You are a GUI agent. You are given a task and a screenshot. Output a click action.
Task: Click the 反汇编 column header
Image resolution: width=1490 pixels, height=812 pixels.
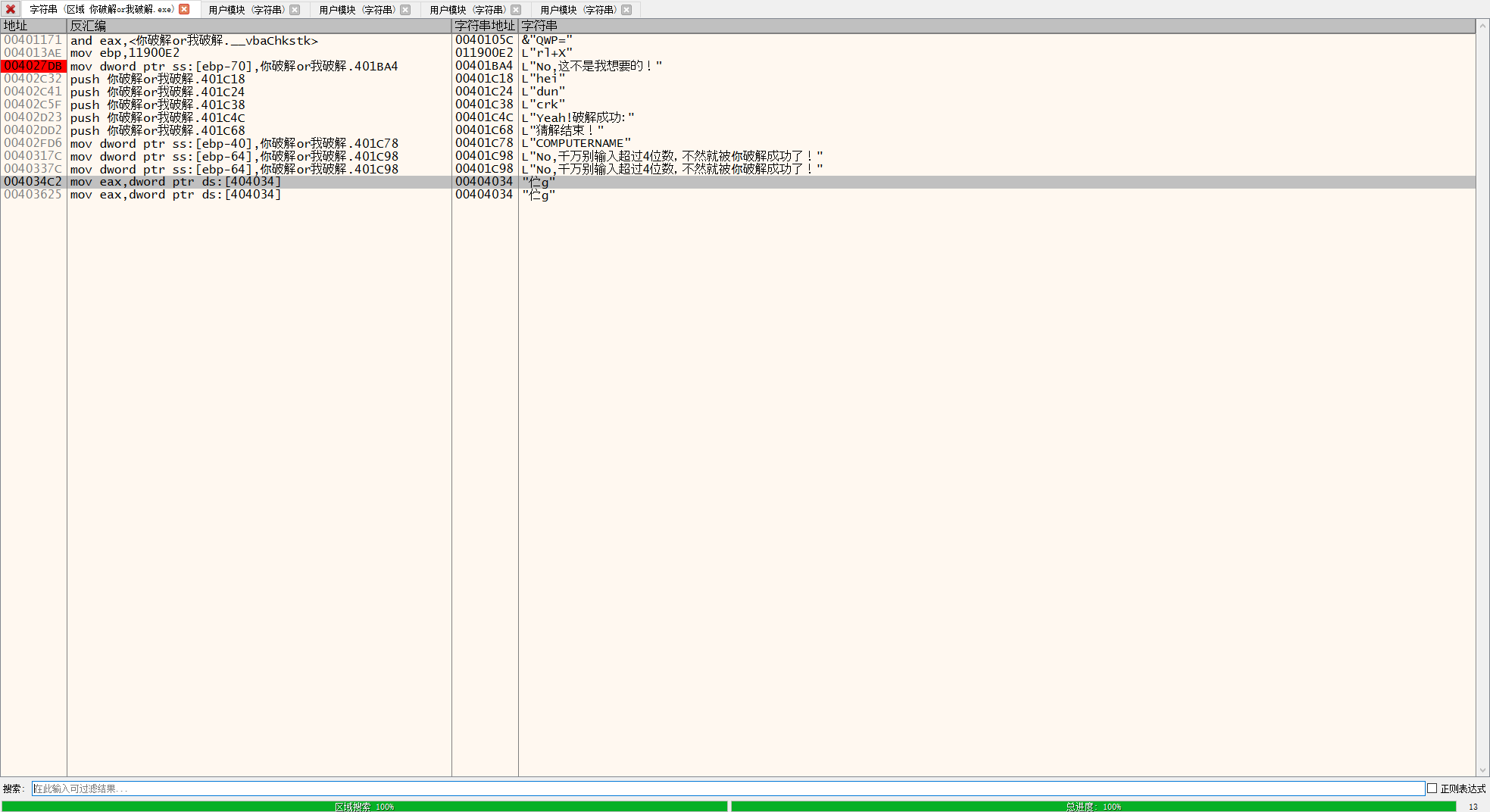click(x=258, y=26)
